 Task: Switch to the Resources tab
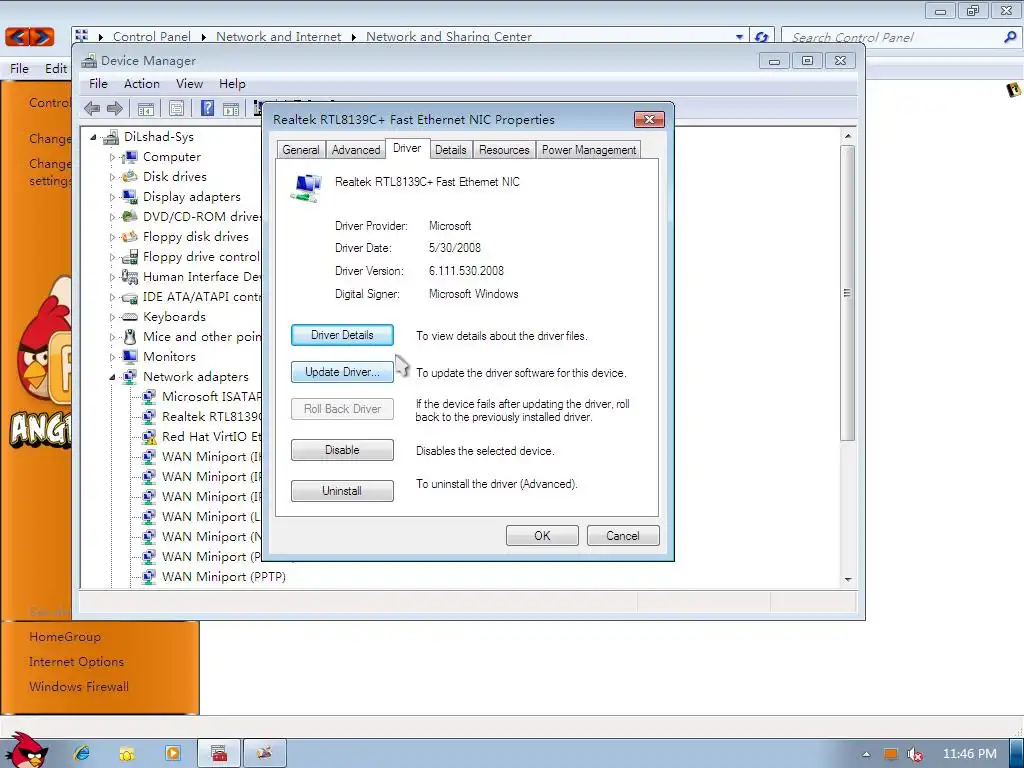[504, 150]
